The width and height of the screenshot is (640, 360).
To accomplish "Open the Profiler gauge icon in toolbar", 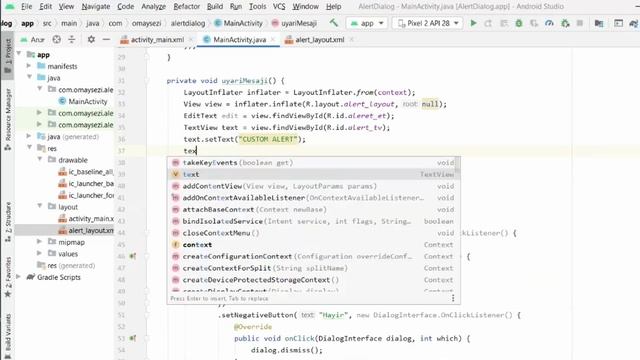I will (x=549, y=23).
